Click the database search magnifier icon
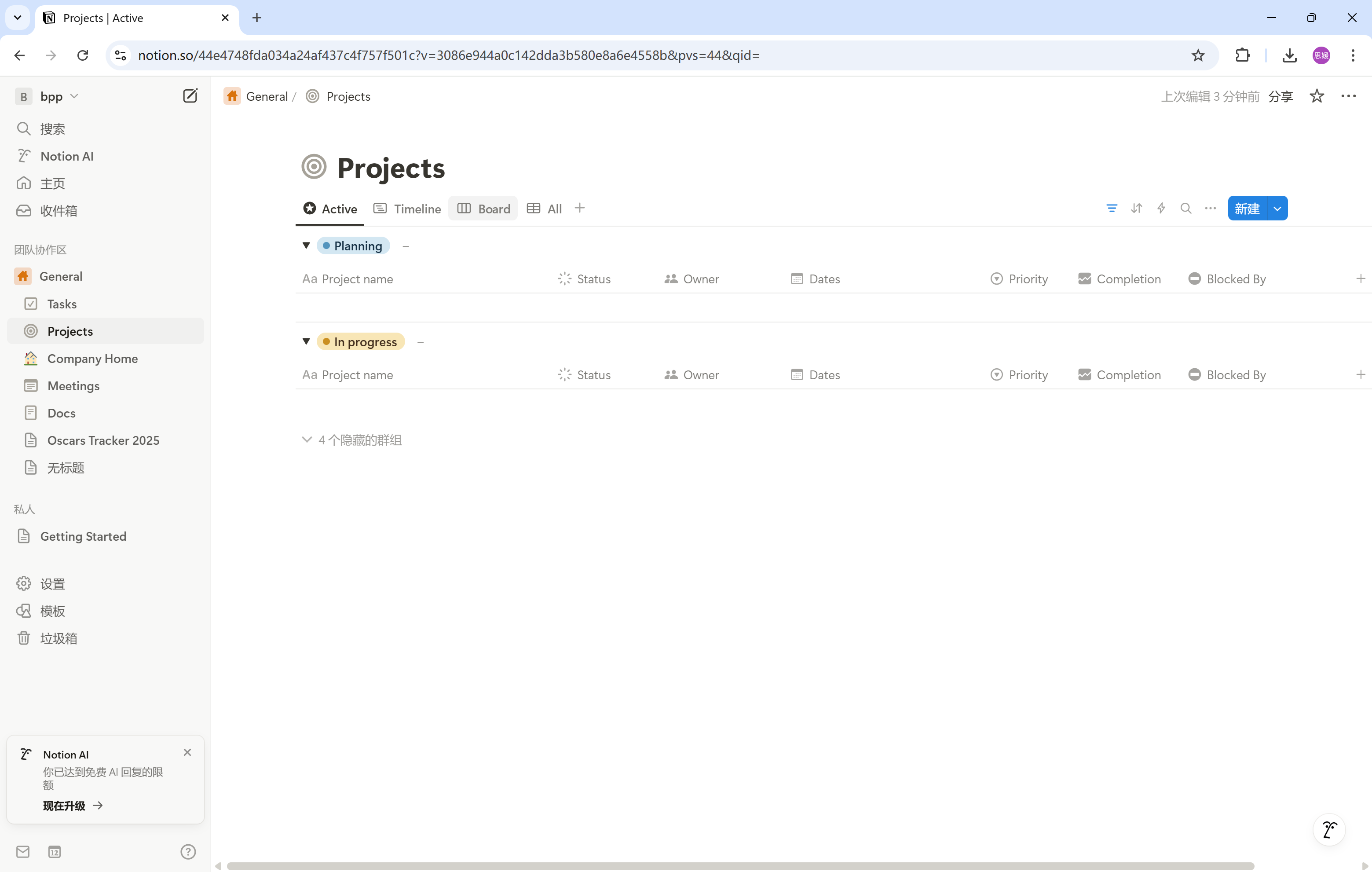The width and height of the screenshot is (1372, 872). point(1185,208)
